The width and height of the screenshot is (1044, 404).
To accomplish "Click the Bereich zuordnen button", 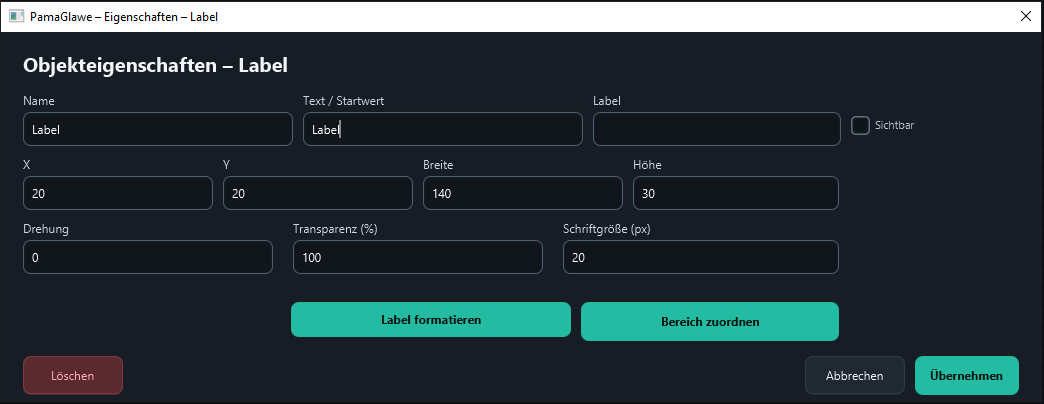I will tap(710, 321).
